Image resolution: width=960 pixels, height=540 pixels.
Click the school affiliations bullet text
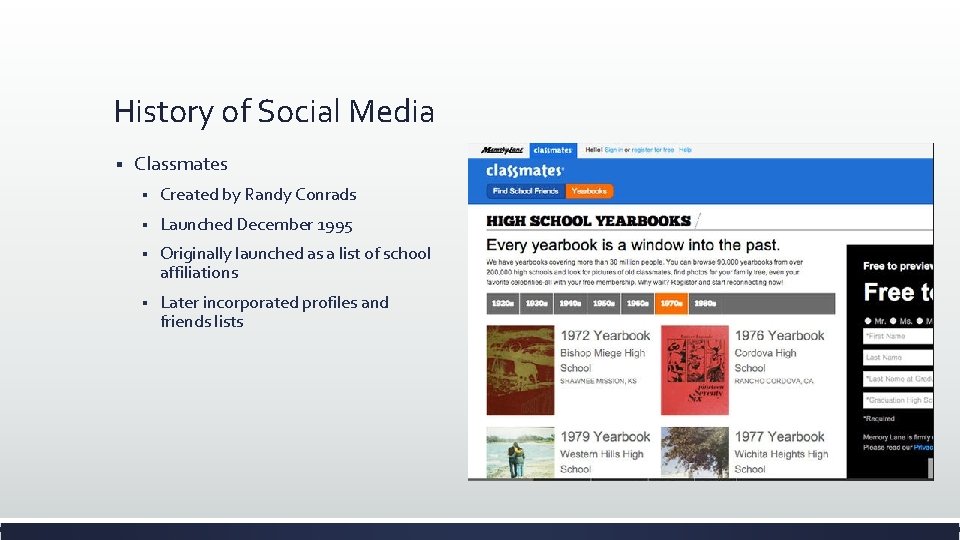click(295, 263)
